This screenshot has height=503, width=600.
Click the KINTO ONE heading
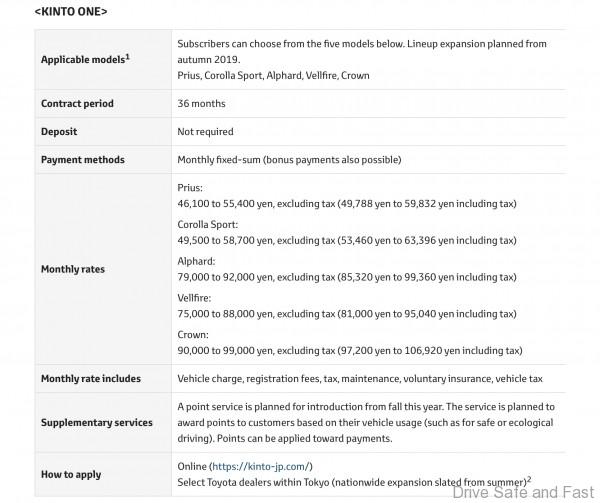point(72,12)
